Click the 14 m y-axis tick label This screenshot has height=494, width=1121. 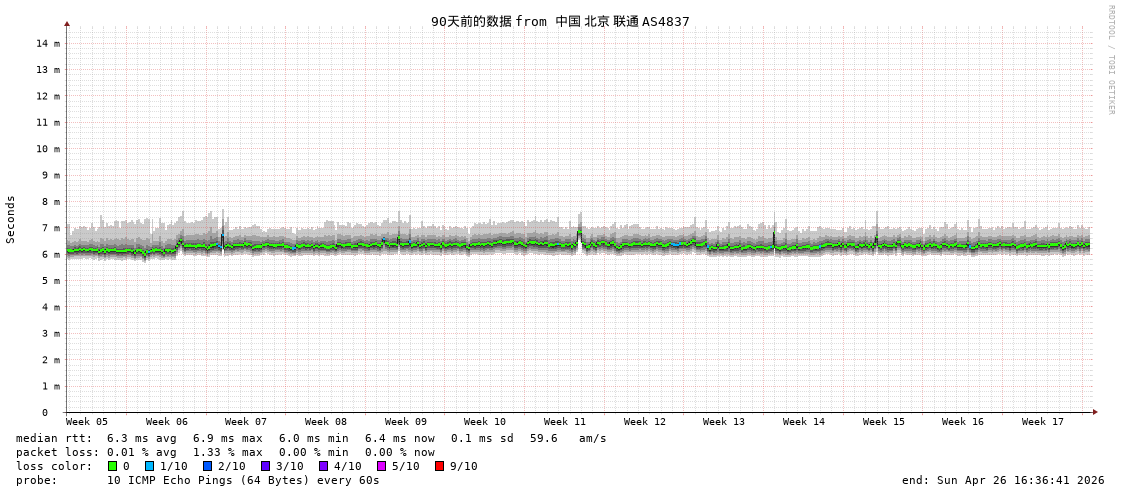click(49, 44)
